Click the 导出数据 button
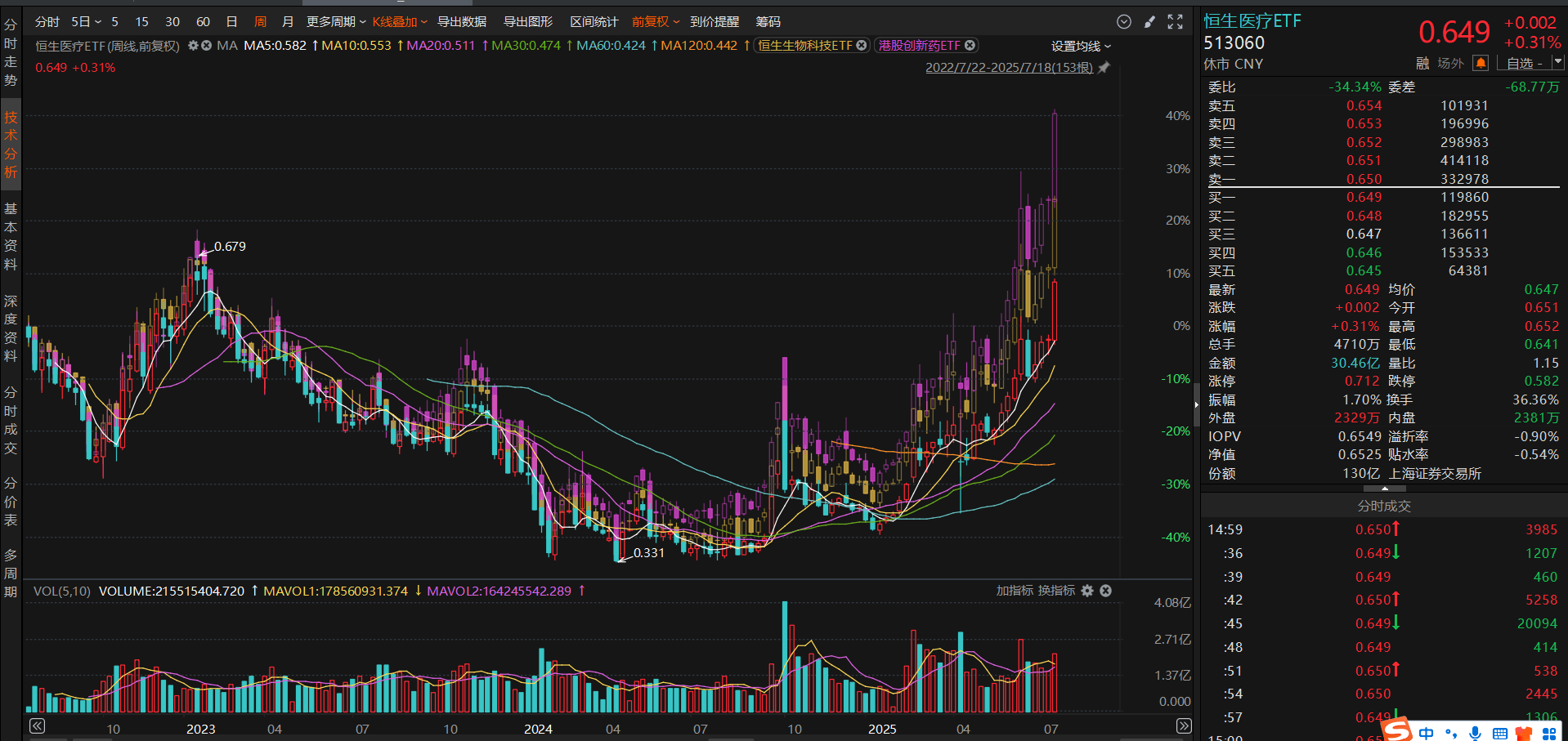Viewport: 1568px width, 741px height. [x=461, y=22]
